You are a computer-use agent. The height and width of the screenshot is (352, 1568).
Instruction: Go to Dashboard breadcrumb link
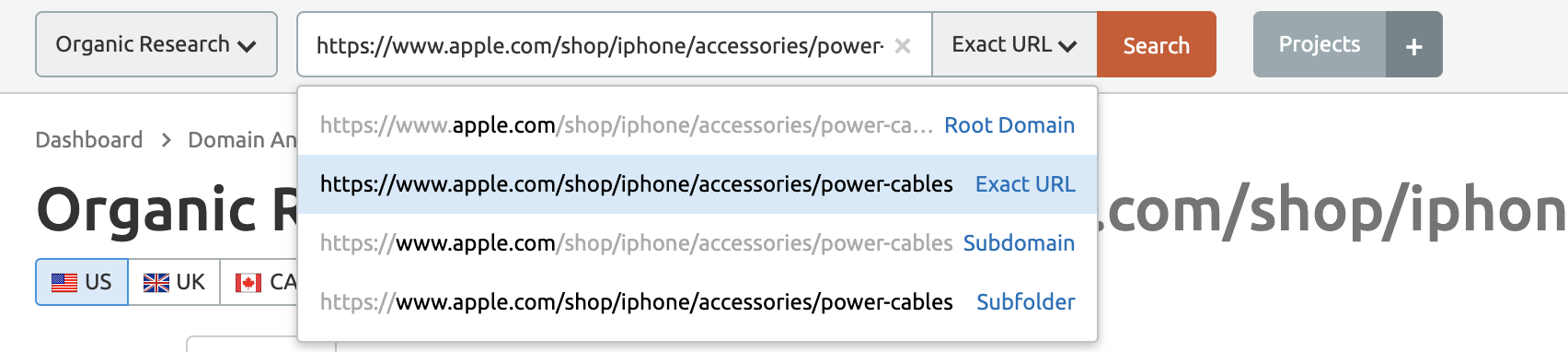pos(89,140)
